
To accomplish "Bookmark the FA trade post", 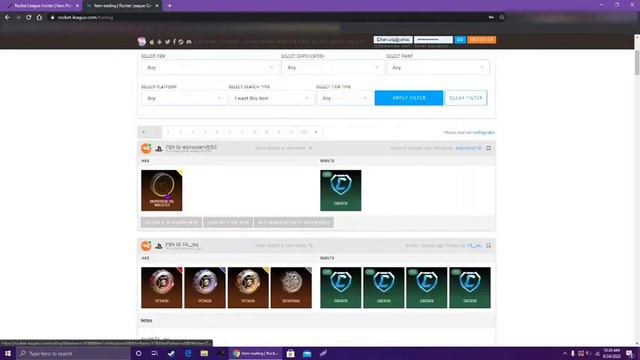I will (x=489, y=246).
